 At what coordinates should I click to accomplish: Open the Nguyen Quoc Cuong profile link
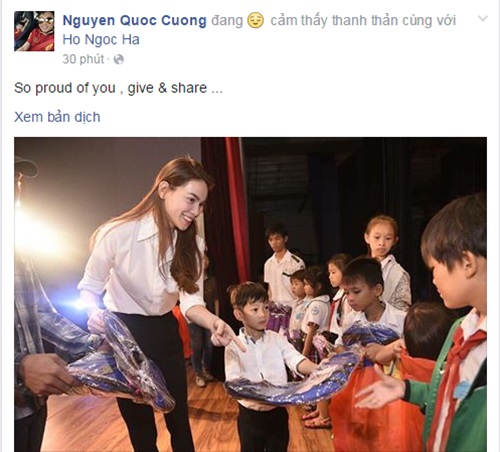pyautogui.click(x=135, y=21)
